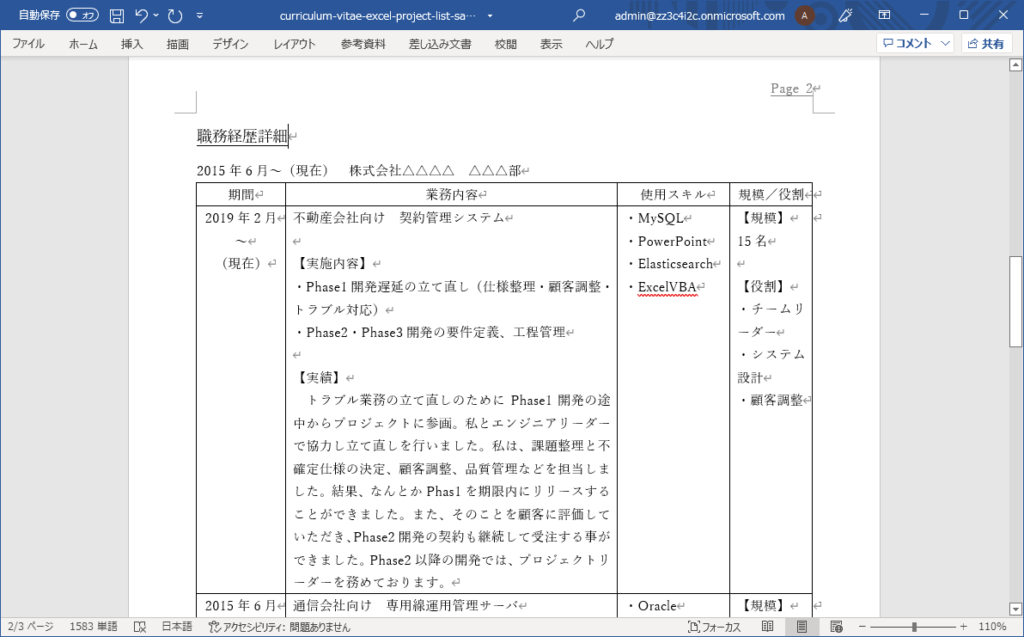
Task: Toggle フォーカス mode in status bar
Action: (715, 626)
